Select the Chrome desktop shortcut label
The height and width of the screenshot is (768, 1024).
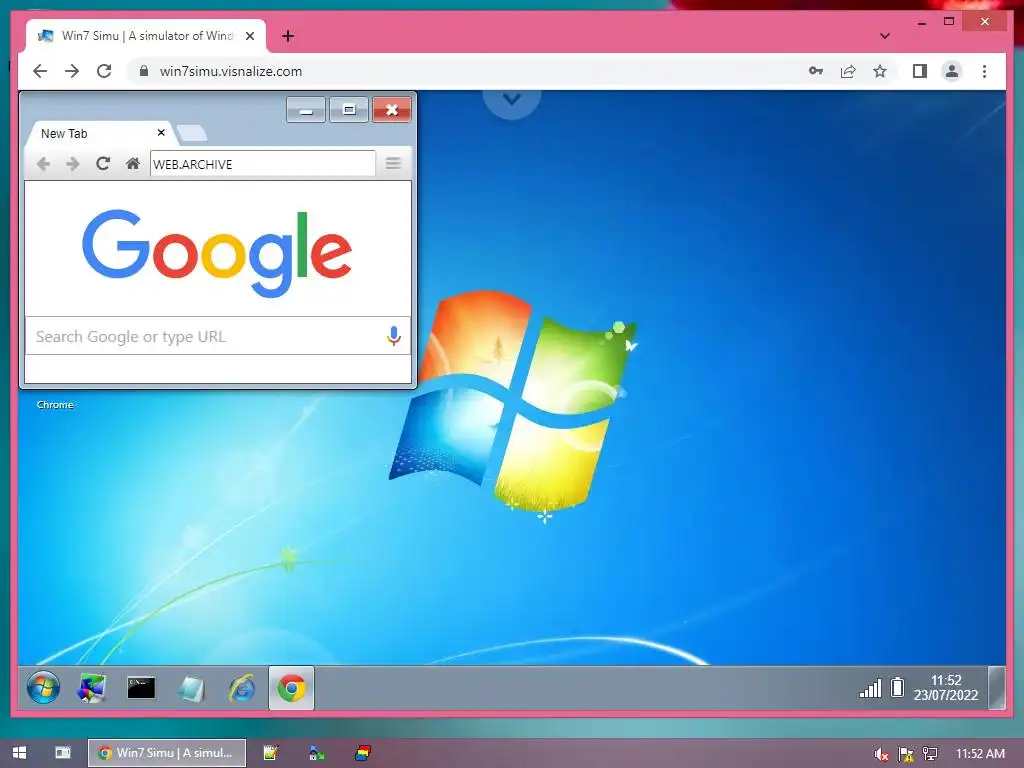coord(55,405)
